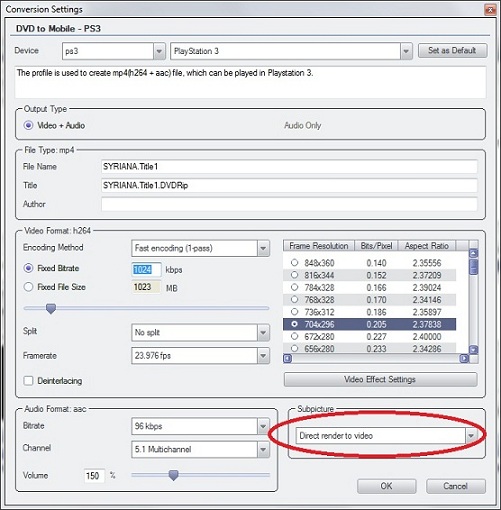501x510 pixels.
Task: Click resolution list scroll-left arrow
Action: pyautogui.click(x=288, y=359)
